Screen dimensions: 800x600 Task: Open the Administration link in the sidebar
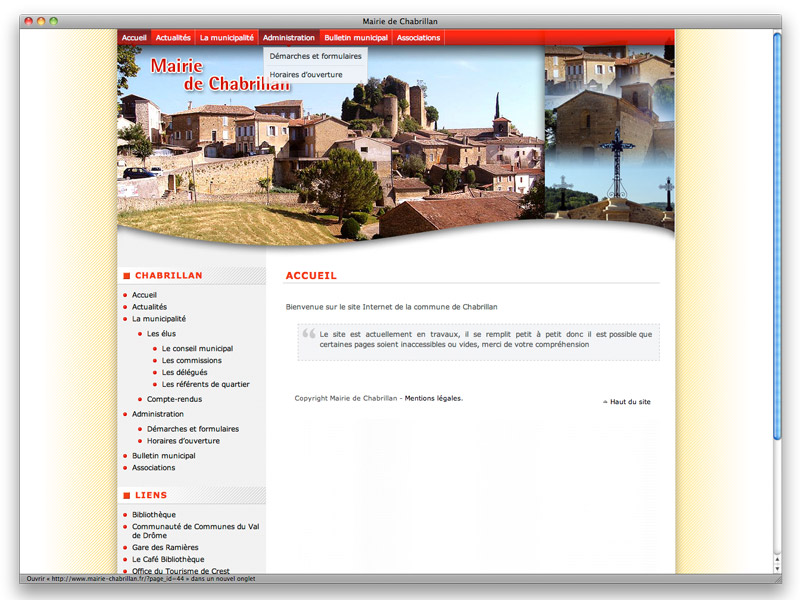click(158, 414)
